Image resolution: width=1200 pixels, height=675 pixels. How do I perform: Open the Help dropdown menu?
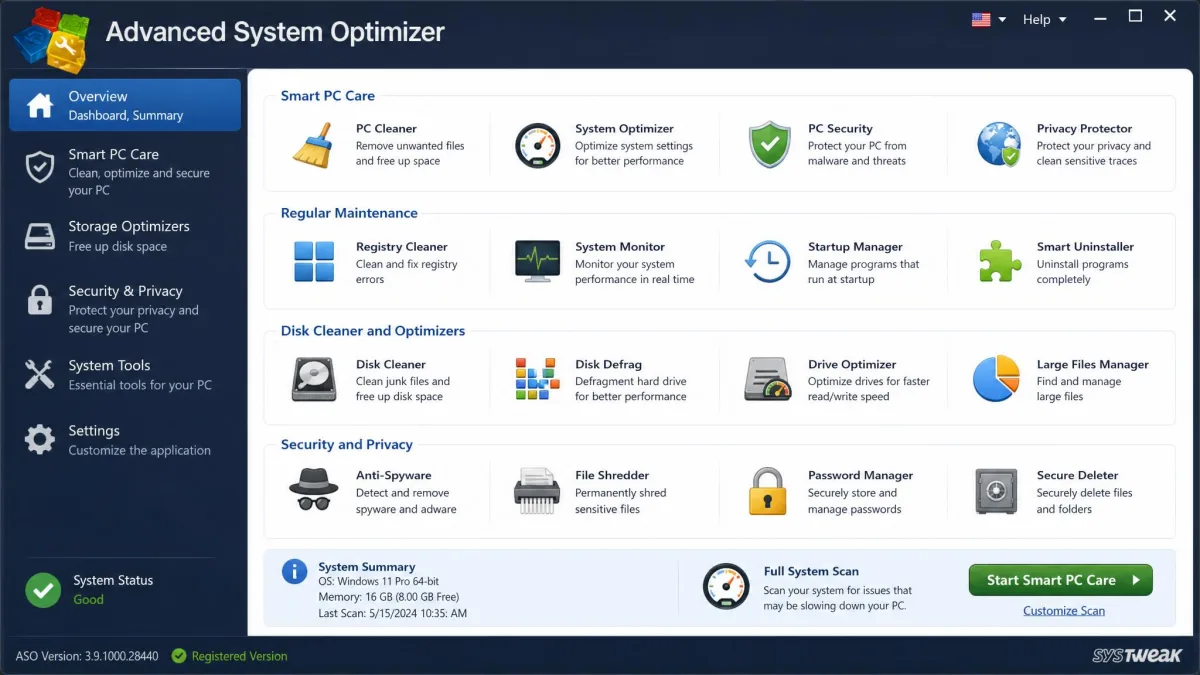click(x=1044, y=19)
